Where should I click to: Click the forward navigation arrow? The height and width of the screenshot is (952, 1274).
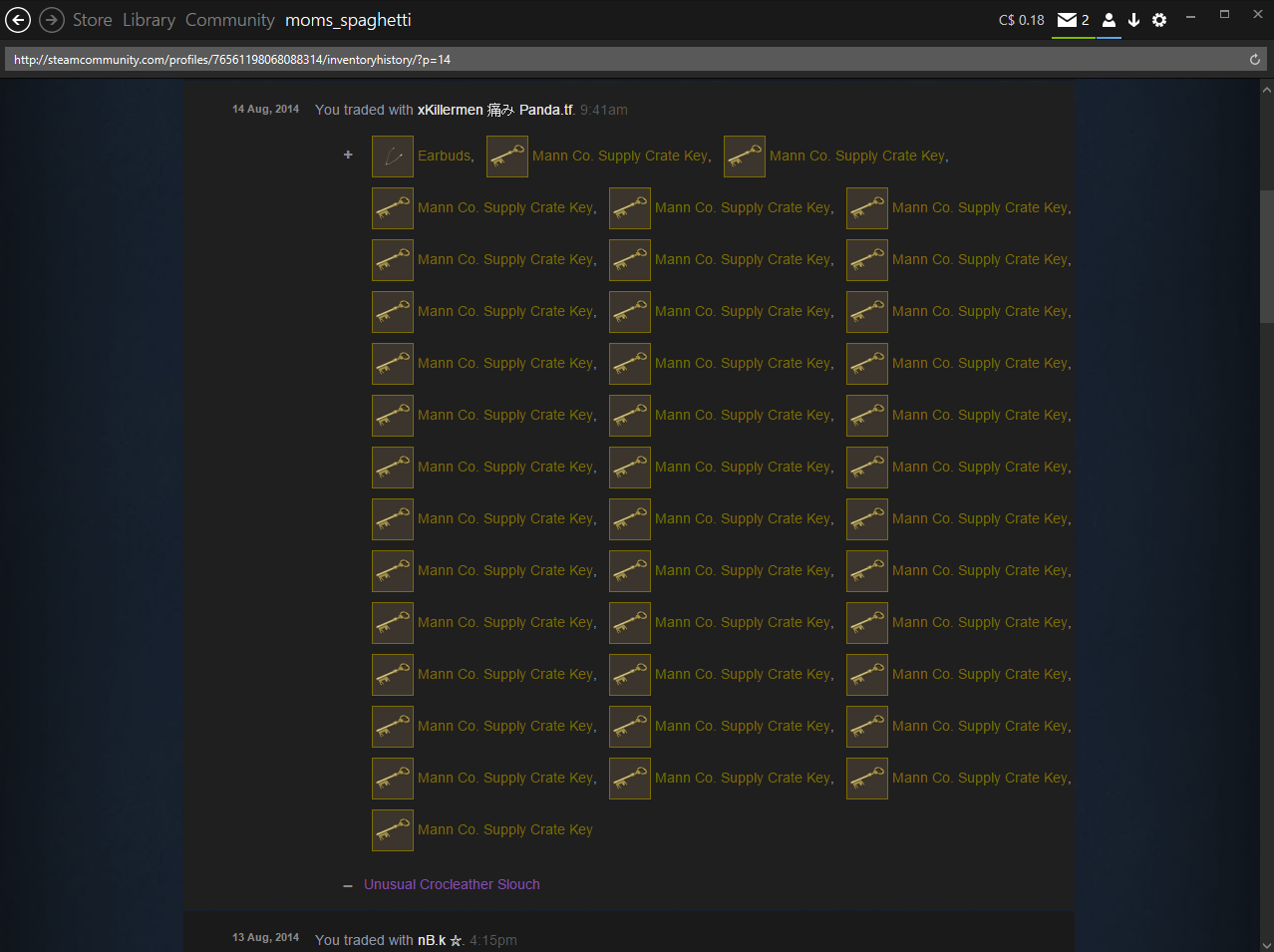(52, 20)
